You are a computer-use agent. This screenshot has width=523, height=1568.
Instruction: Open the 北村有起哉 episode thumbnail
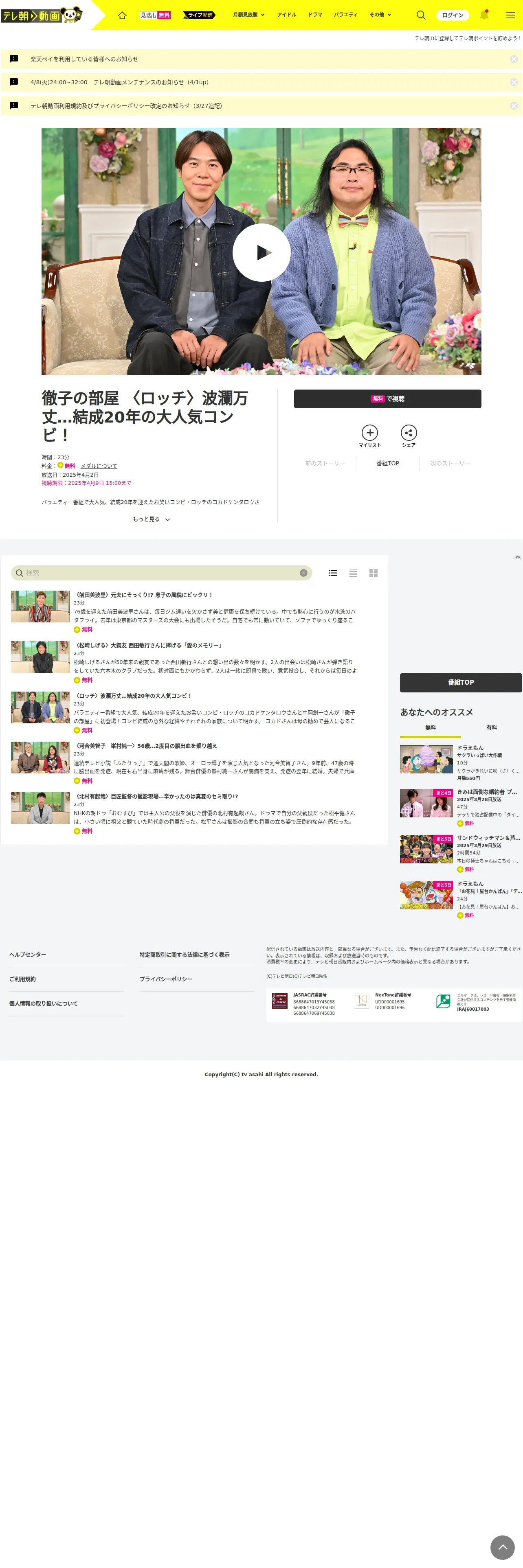click(x=40, y=808)
